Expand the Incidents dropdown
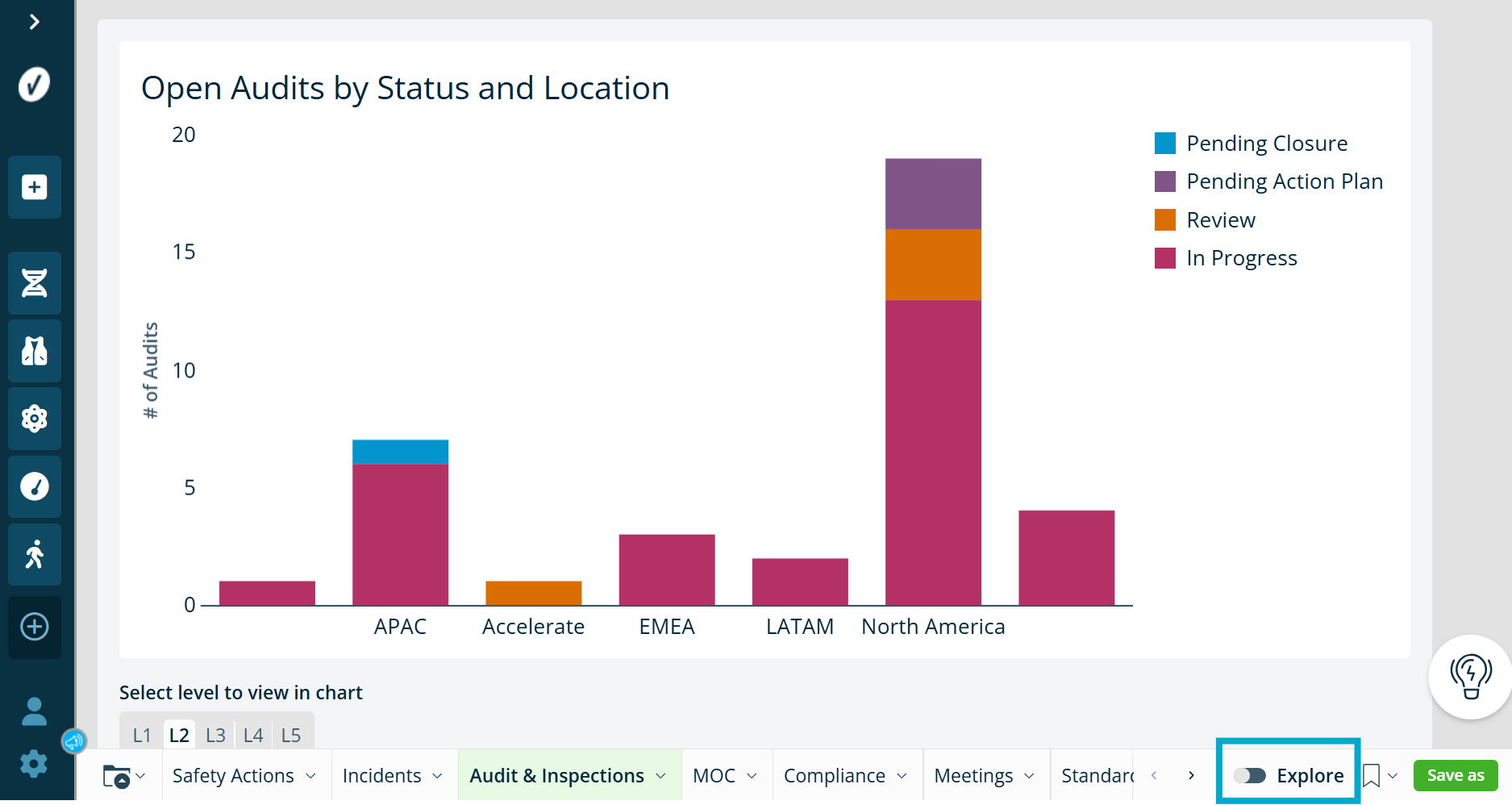 [437, 776]
